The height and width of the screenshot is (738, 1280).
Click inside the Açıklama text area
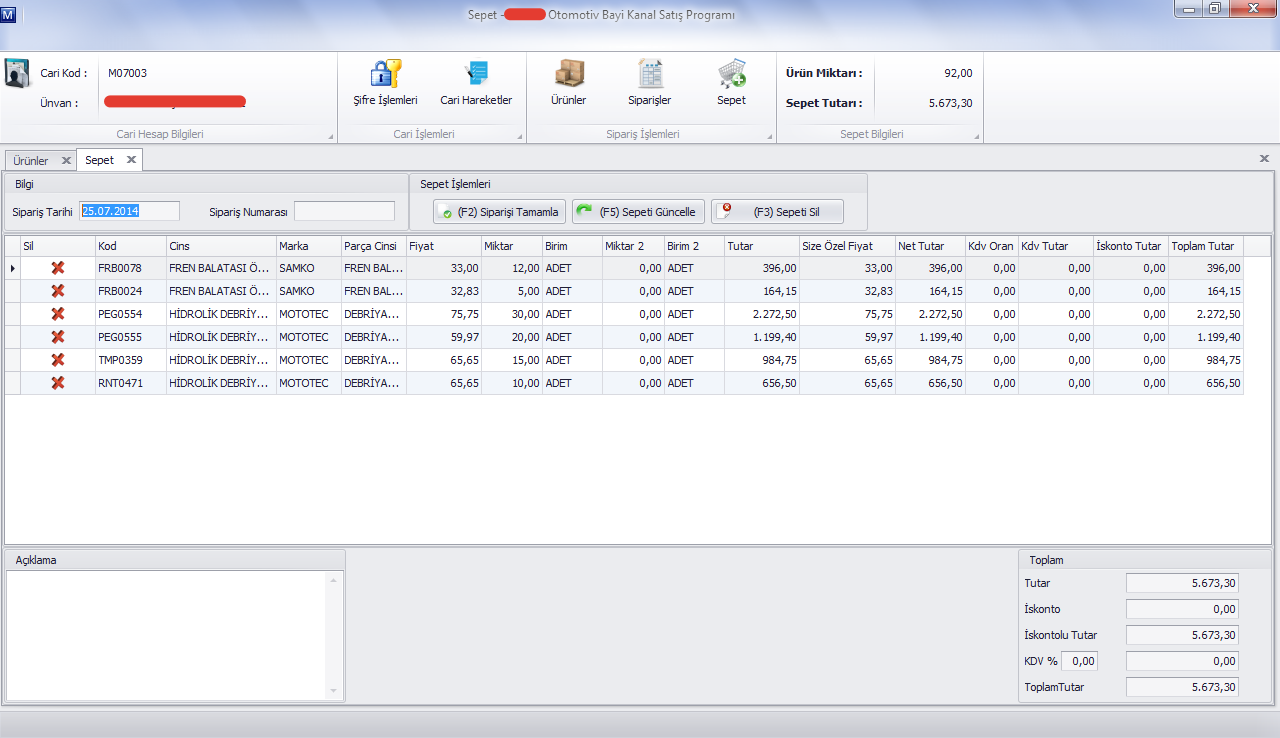point(170,634)
